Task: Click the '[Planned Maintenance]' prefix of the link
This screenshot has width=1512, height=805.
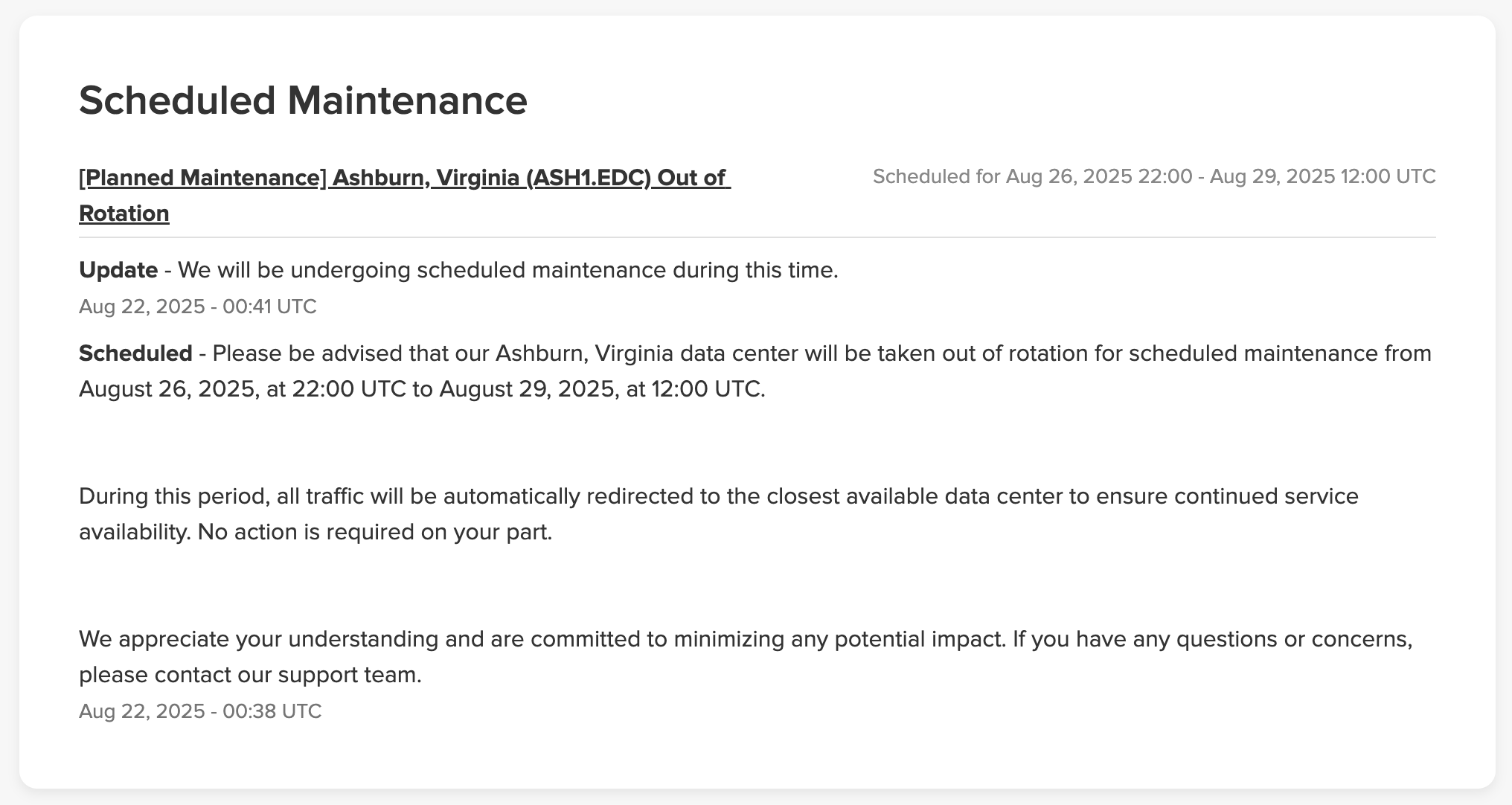Action: (x=203, y=178)
